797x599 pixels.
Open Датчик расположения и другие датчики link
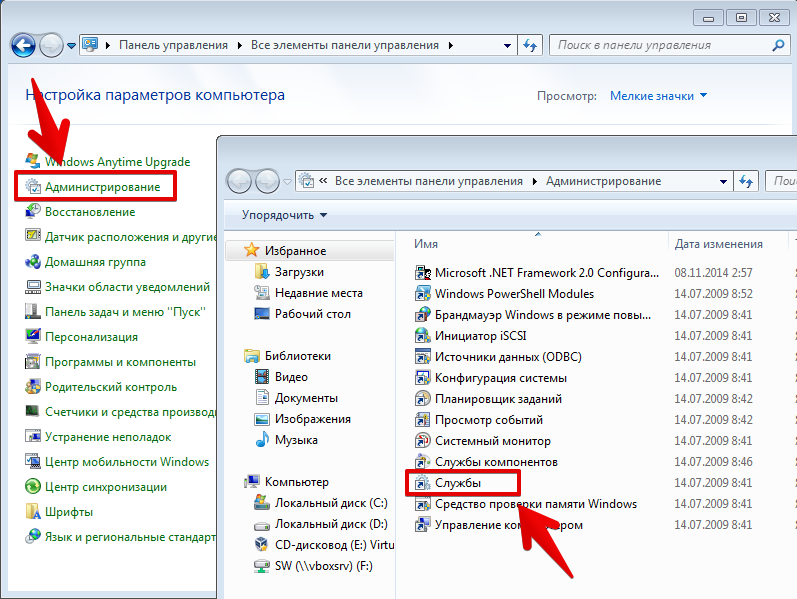(130, 236)
